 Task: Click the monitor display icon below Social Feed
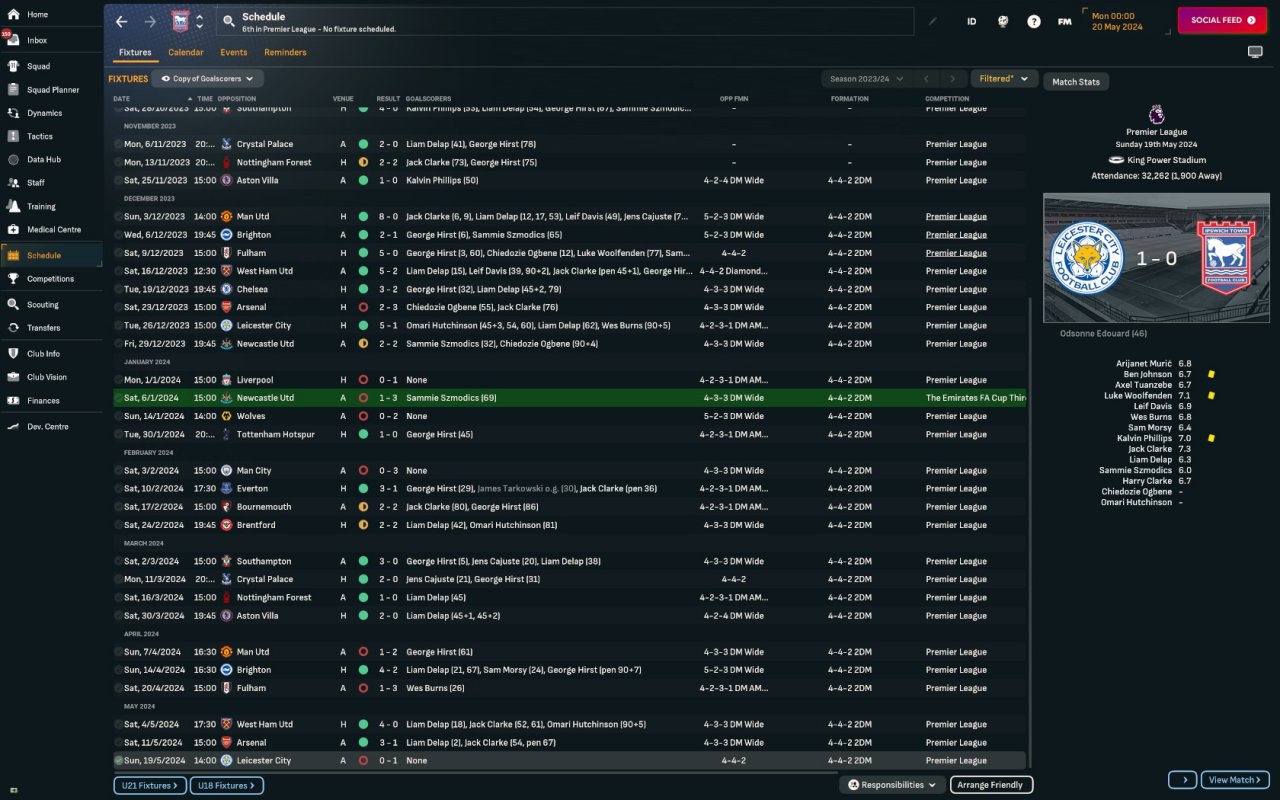(x=1255, y=52)
